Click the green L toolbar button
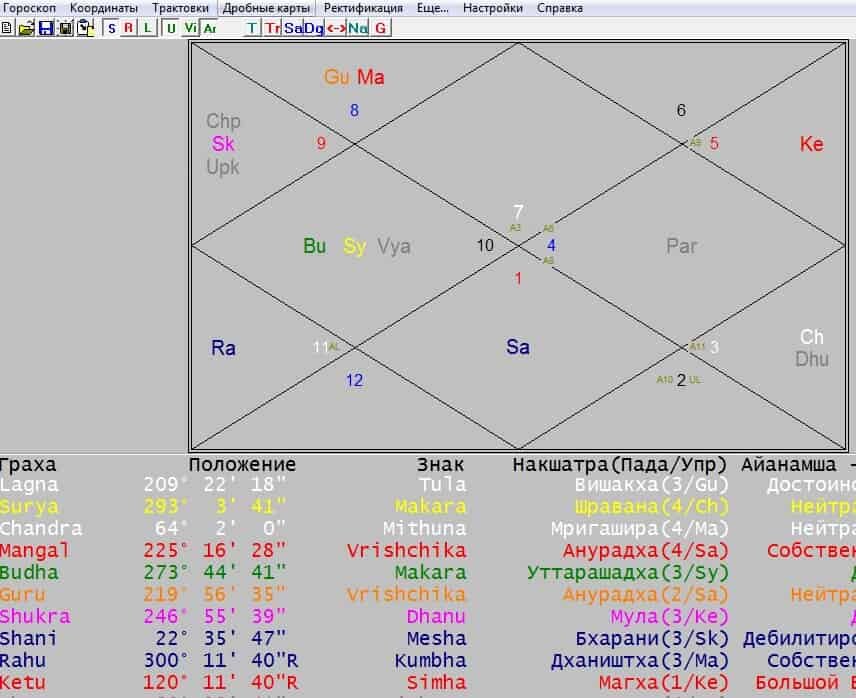The image size is (856, 698). point(147,28)
